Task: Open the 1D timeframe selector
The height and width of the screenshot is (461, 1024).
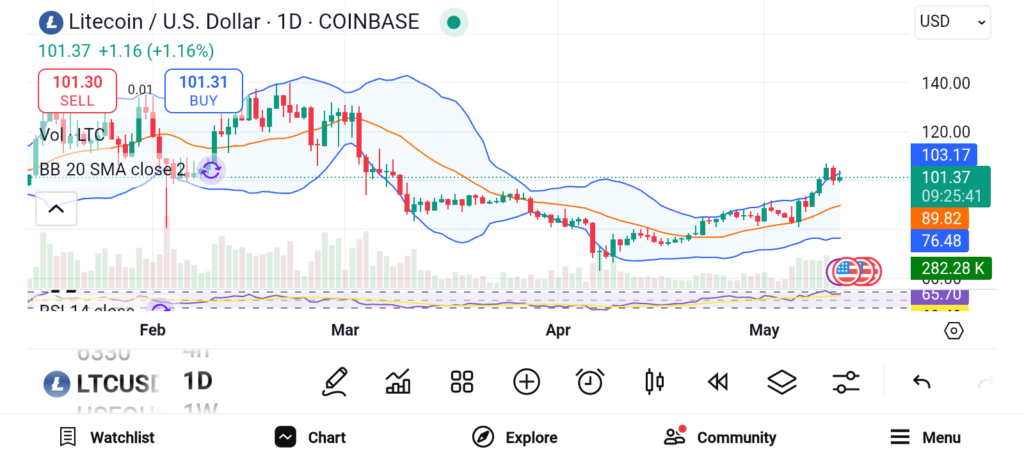Action: [198, 381]
